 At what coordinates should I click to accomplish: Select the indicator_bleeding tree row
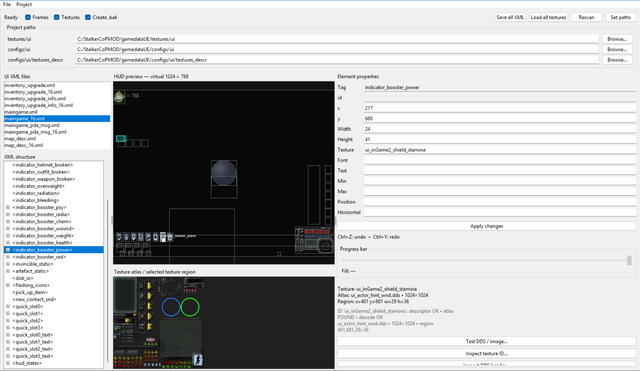pyautogui.click(x=36, y=200)
